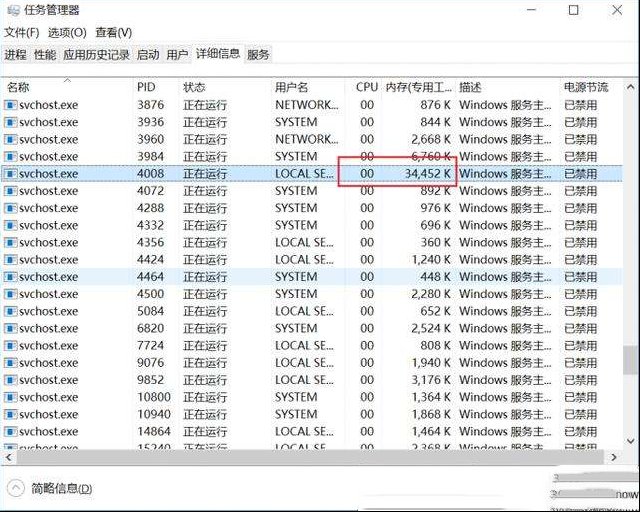Screen dimensions: 640x512
Task: Select the memory value 34,452 K
Action: 427,174
